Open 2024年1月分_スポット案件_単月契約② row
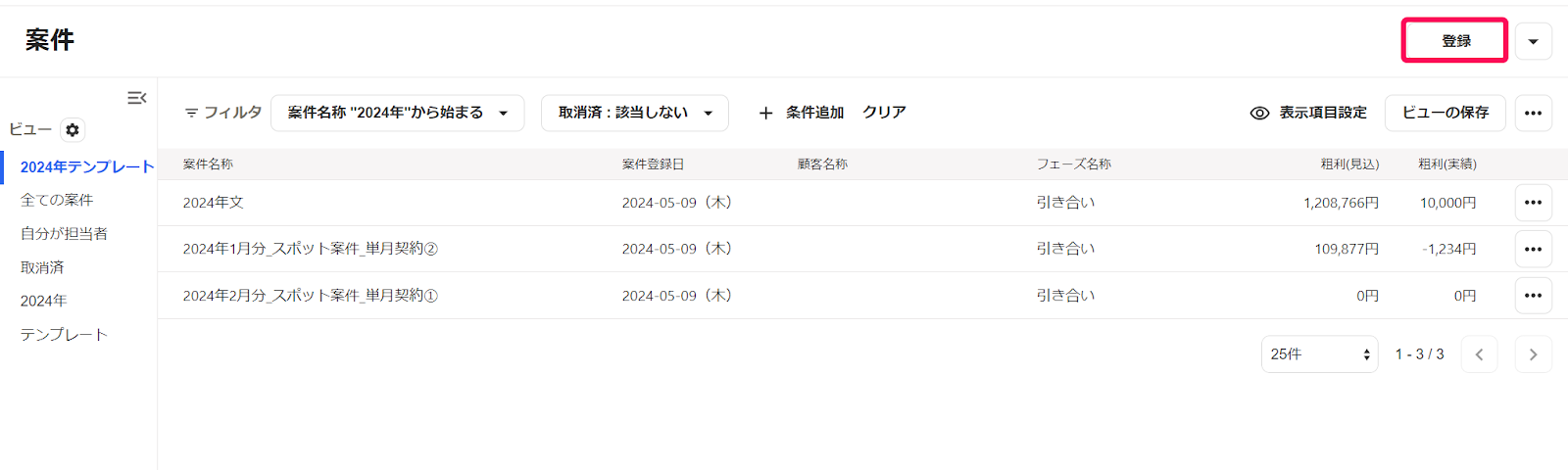 [x=311, y=249]
